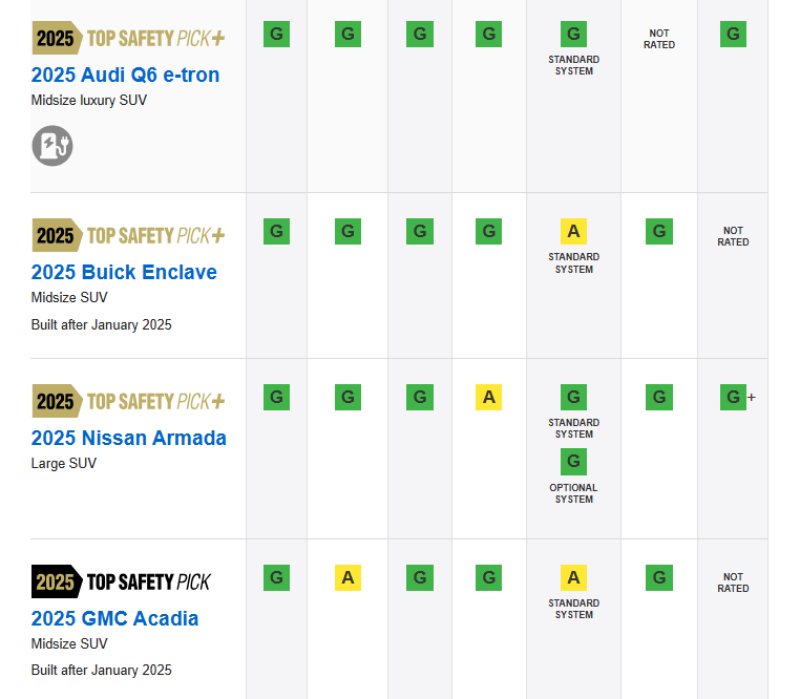Click the first G rating in Buick Enclave row
Image resolution: width=800 pixels, height=699 pixels.
coord(277,231)
